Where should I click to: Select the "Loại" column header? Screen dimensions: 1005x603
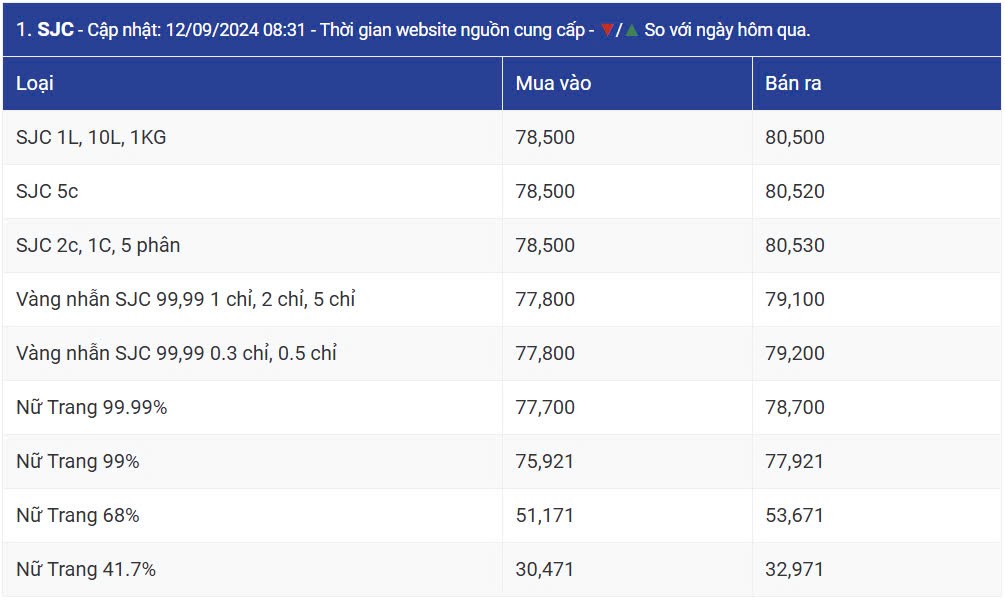(35, 84)
